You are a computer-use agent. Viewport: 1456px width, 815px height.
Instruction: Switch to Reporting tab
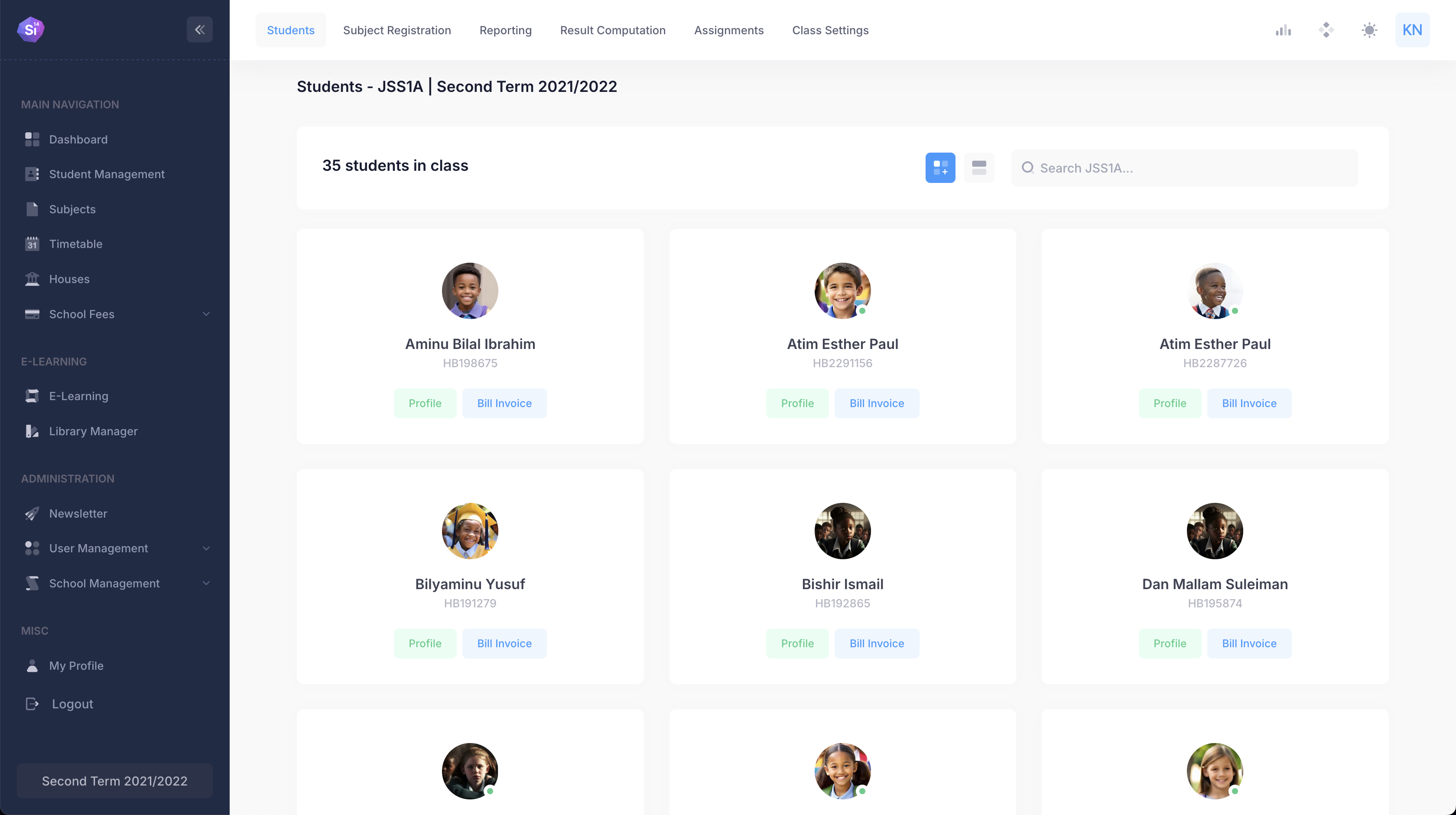coord(505,30)
